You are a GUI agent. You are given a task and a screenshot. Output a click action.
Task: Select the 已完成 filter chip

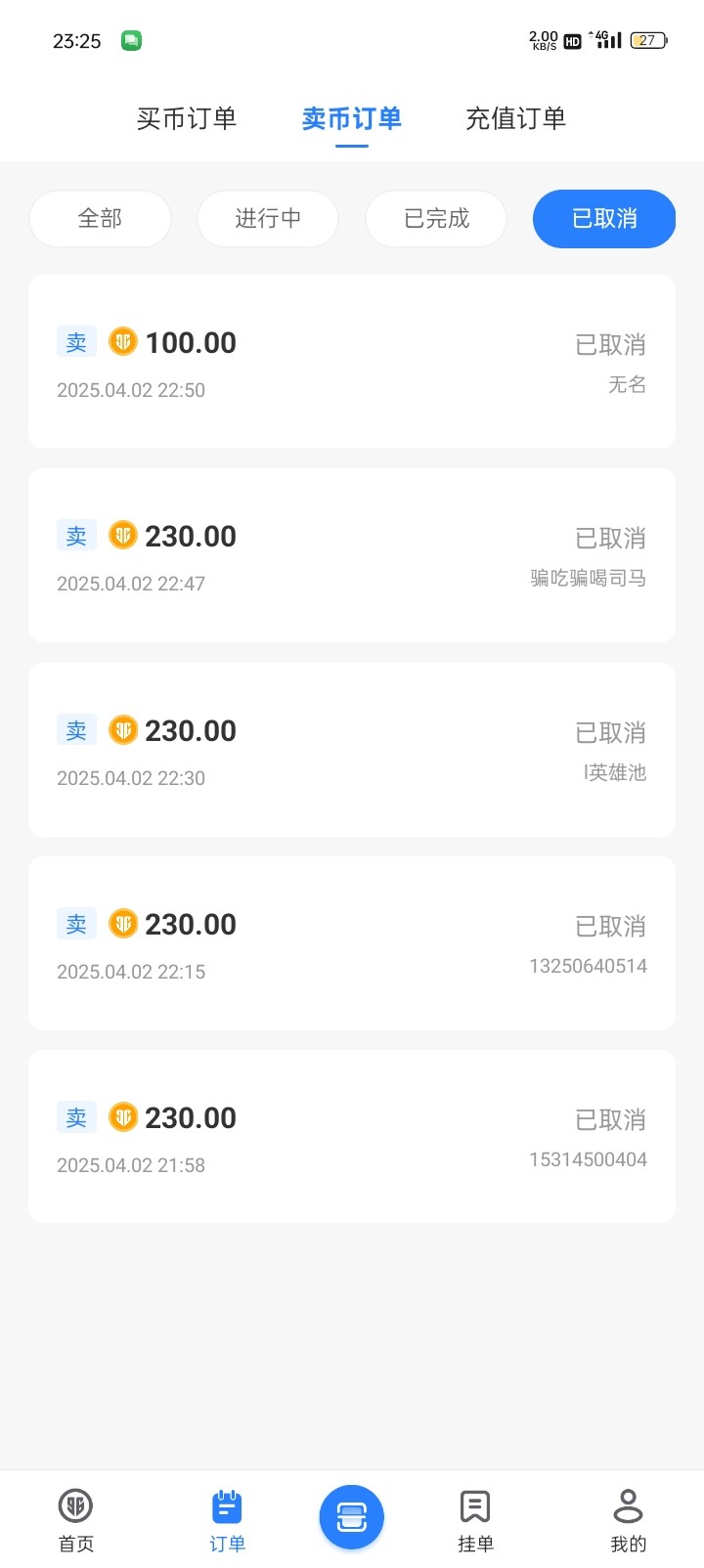(x=436, y=218)
